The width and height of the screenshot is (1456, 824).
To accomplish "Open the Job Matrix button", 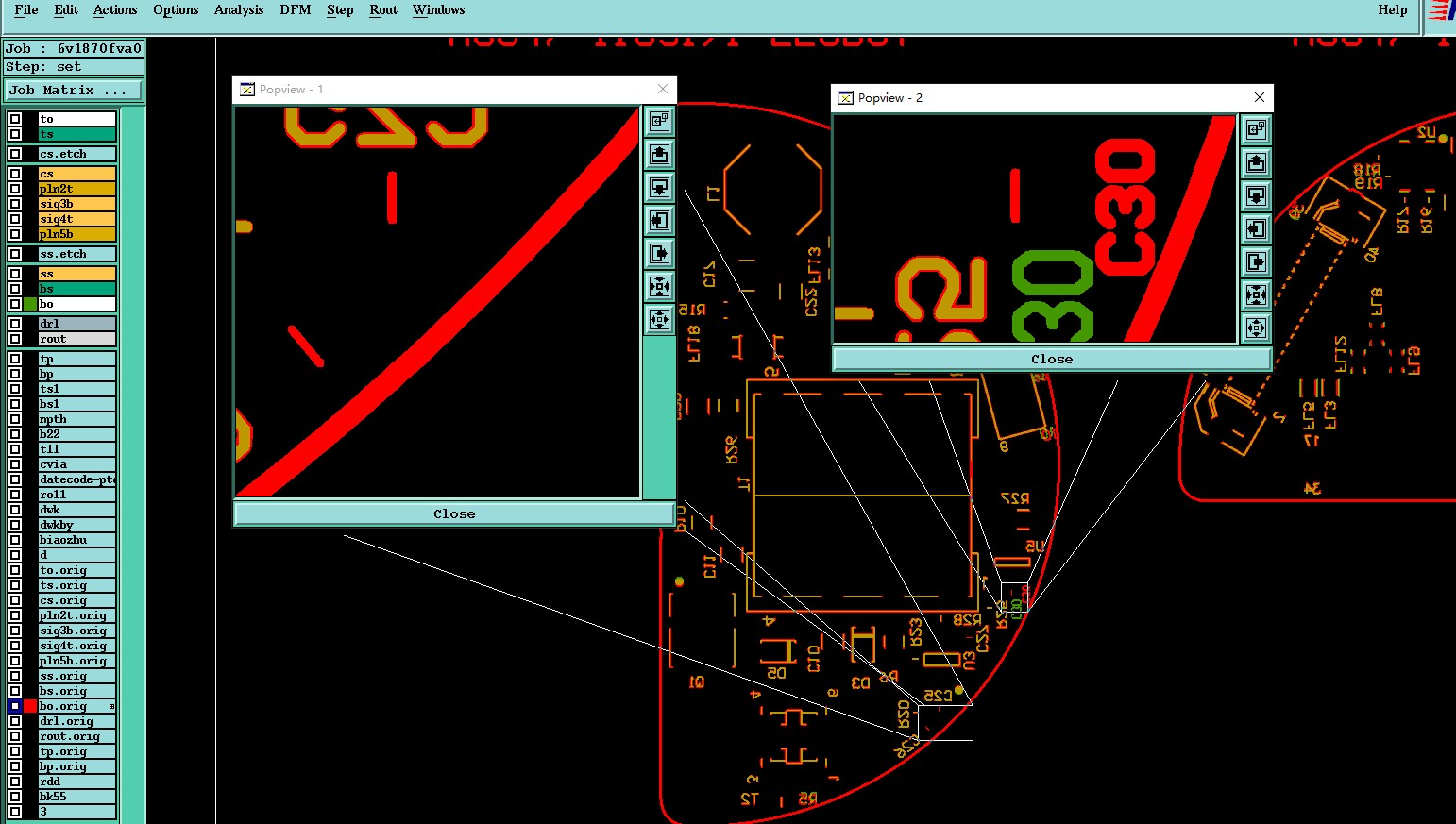I will pyautogui.click(x=74, y=91).
